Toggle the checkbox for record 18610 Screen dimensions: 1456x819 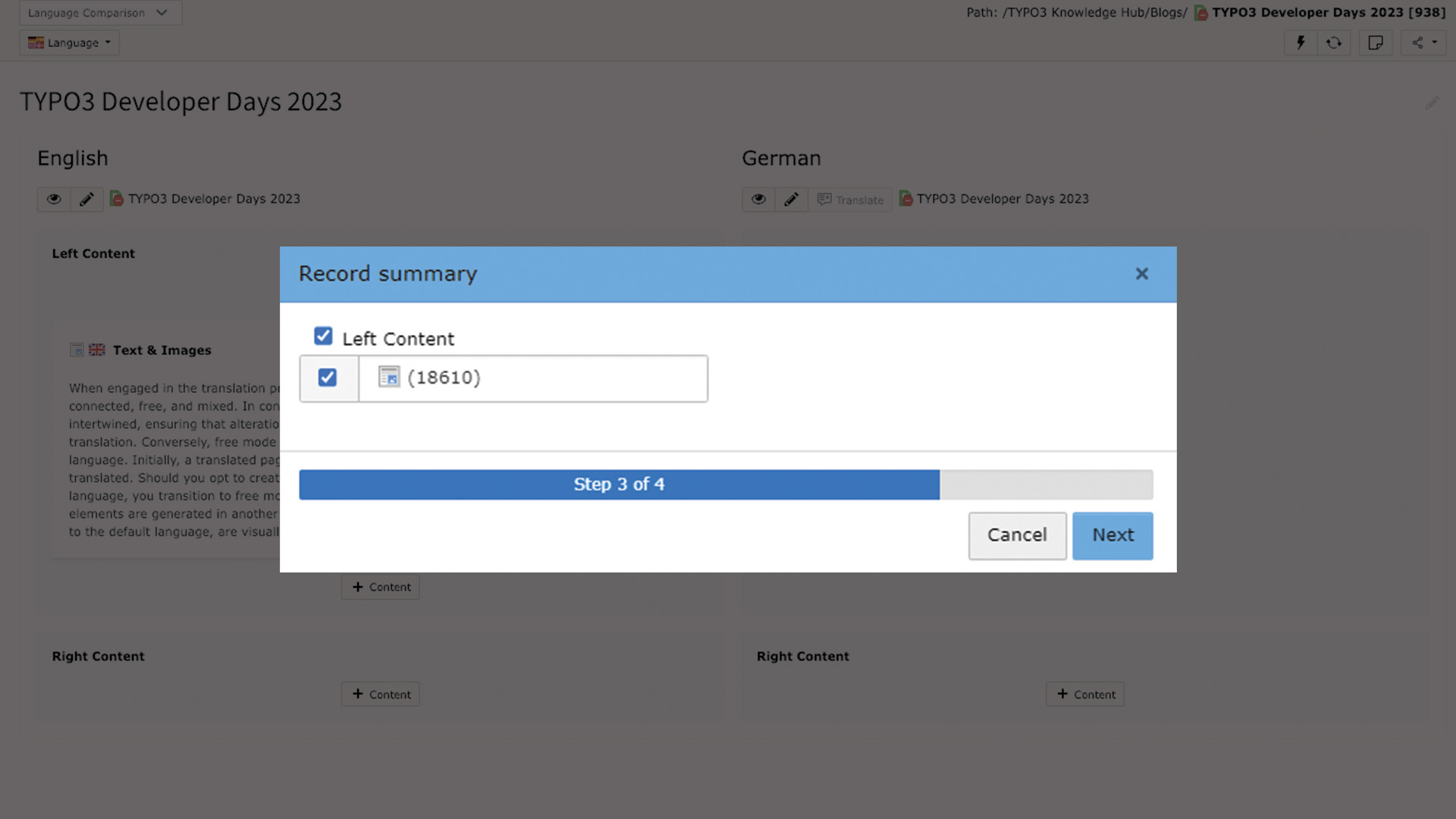pyautogui.click(x=328, y=378)
